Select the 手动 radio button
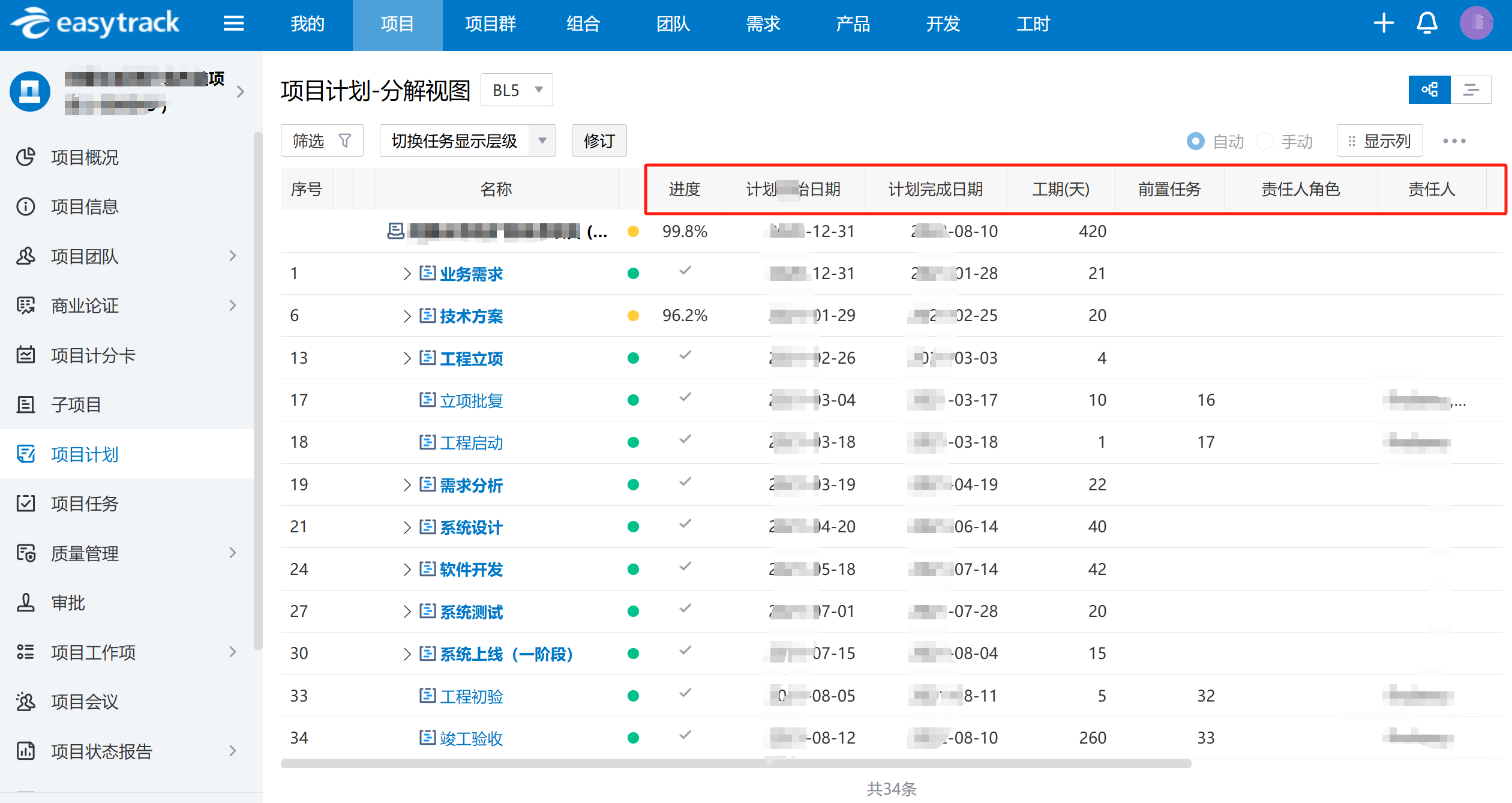 [1264, 141]
